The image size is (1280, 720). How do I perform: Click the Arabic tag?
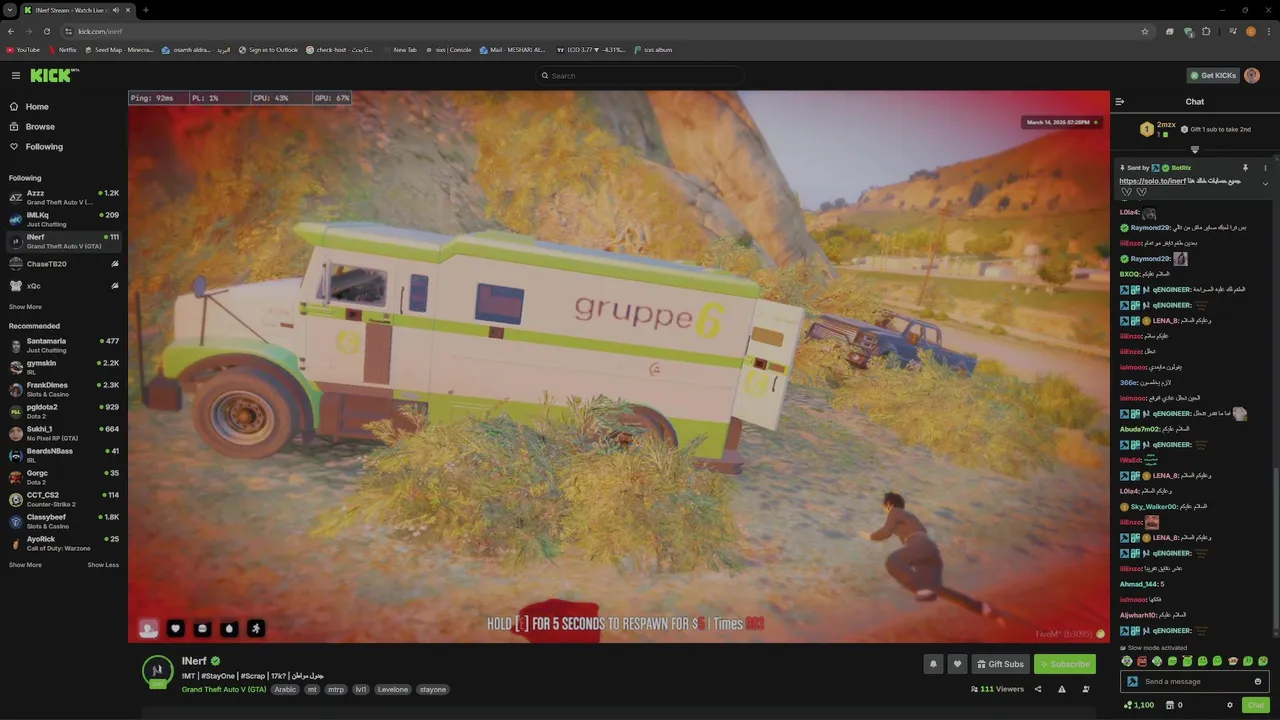pos(285,689)
